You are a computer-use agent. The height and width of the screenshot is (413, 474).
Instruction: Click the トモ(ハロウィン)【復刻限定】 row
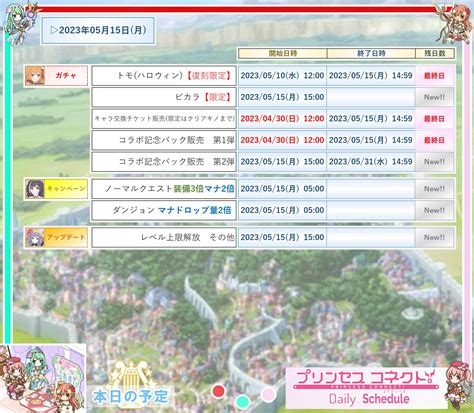164,76
